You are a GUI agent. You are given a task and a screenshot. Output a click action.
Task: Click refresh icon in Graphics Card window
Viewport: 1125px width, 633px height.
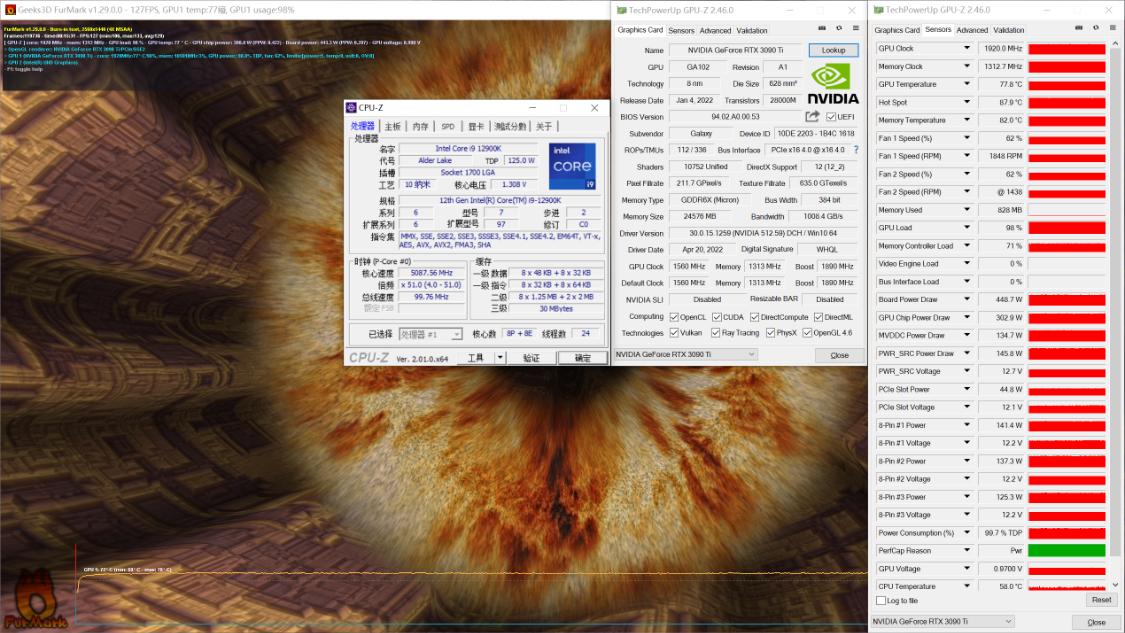tap(837, 30)
